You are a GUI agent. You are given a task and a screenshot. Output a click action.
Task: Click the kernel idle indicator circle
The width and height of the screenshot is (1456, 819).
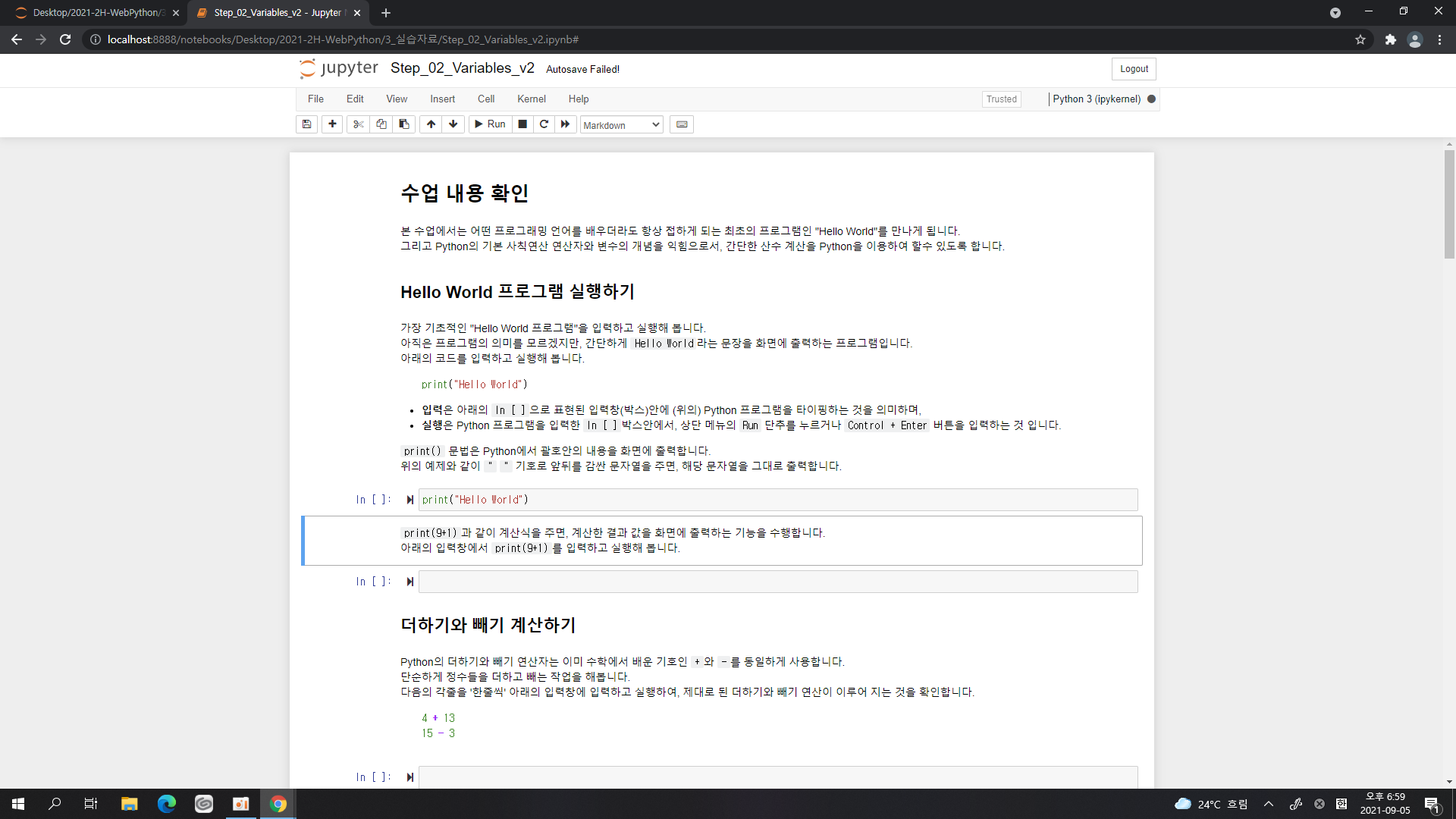tap(1151, 99)
